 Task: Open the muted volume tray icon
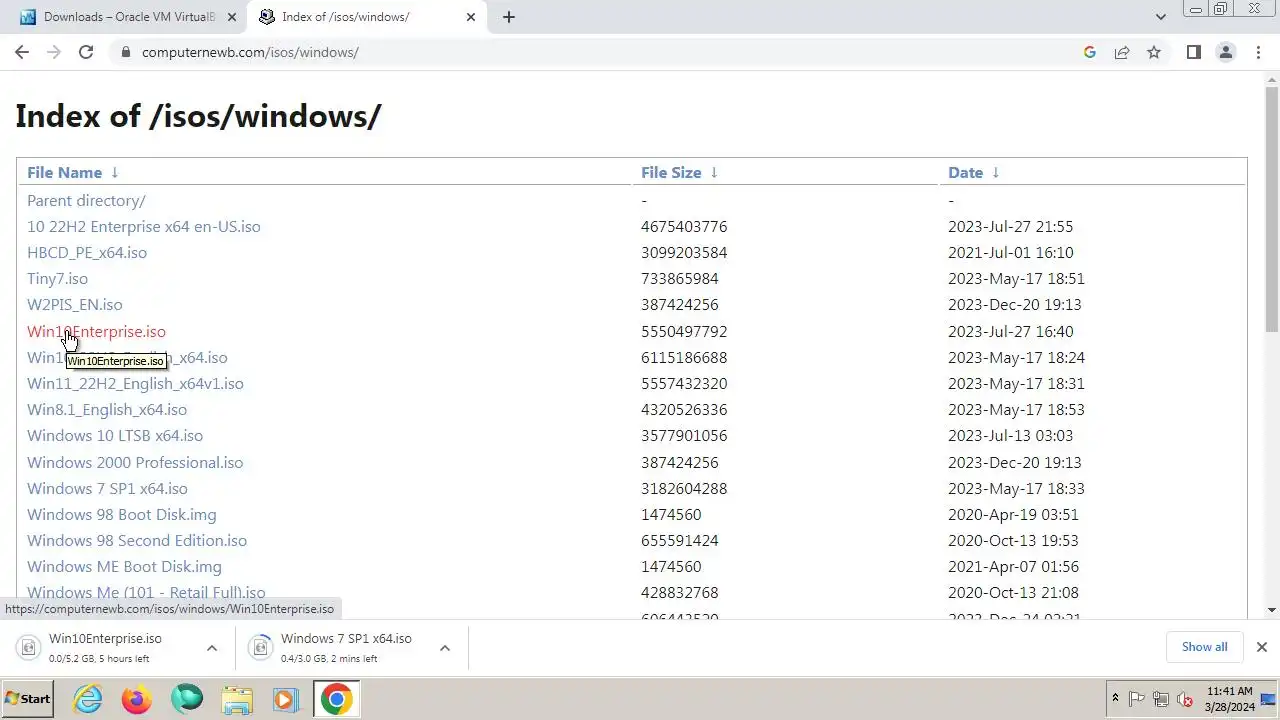[x=1185, y=699]
